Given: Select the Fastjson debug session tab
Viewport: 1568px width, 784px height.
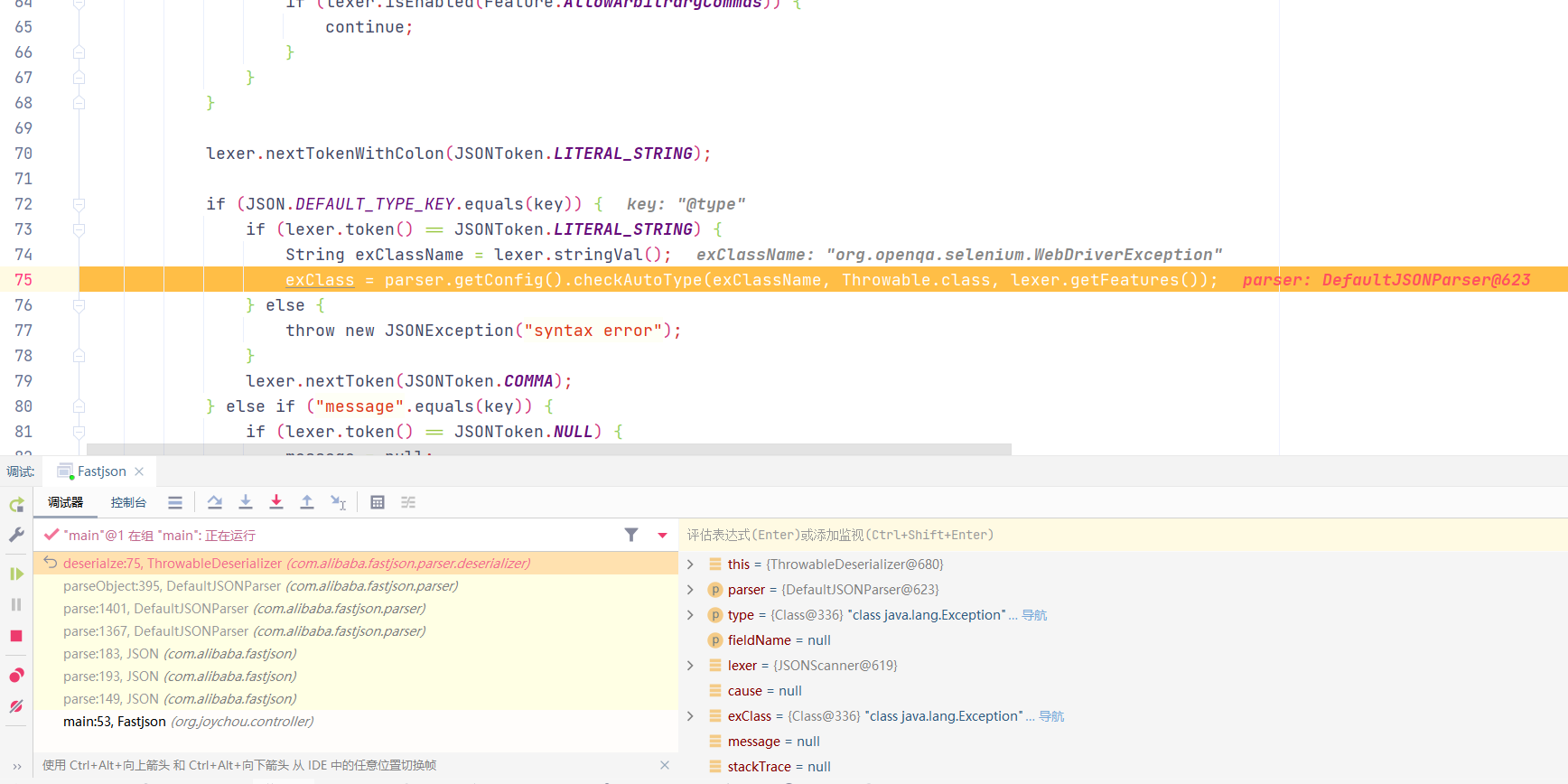Looking at the screenshot, I should click(101, 471).
